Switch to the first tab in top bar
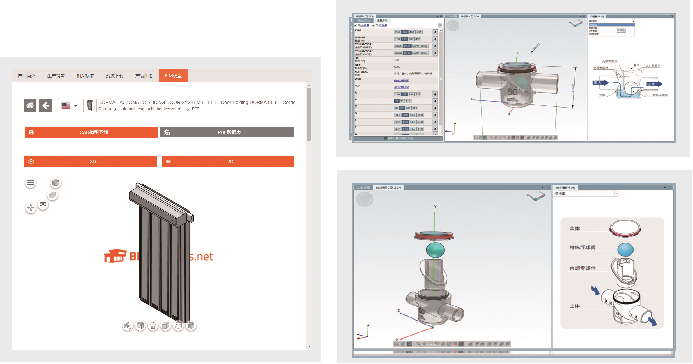Image resolution: width=693 pixels, height=364 pixels. [x=26, y=76]
